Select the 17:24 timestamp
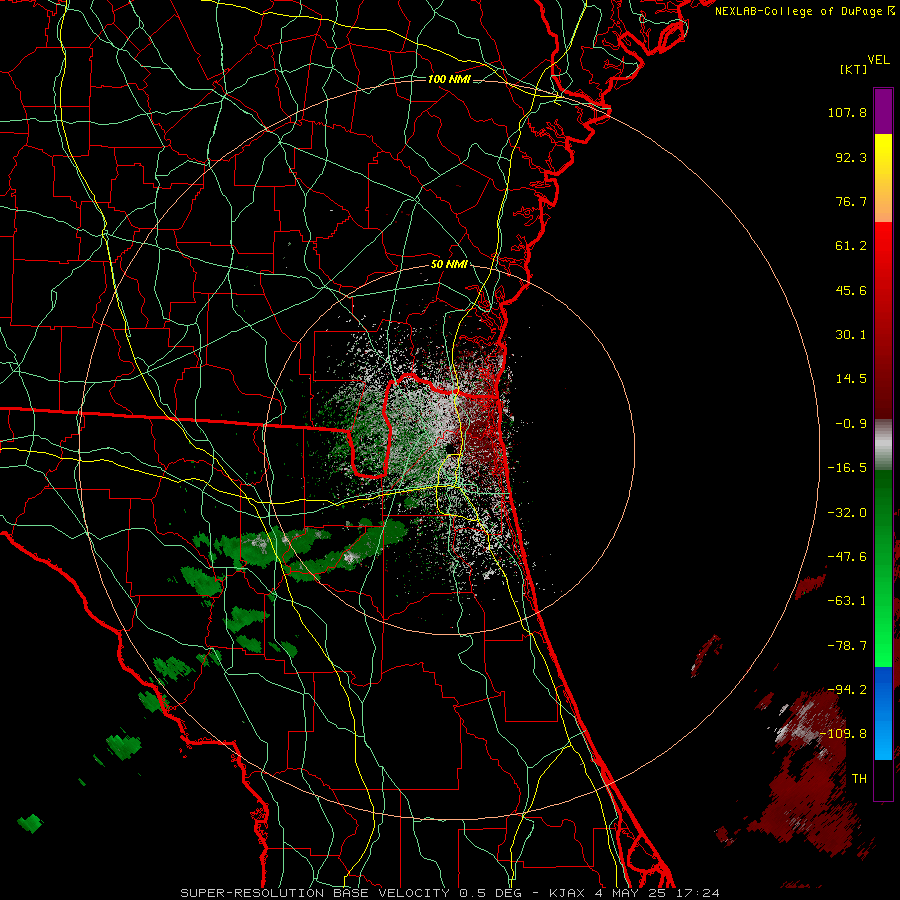 coord(698,893)
